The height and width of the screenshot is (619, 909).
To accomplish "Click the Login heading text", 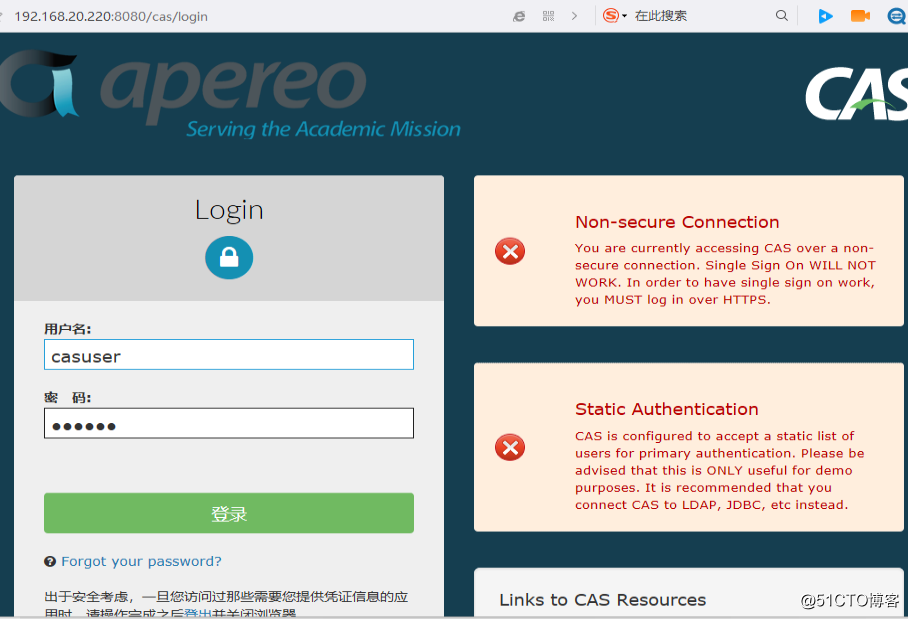I will [229, 210].
